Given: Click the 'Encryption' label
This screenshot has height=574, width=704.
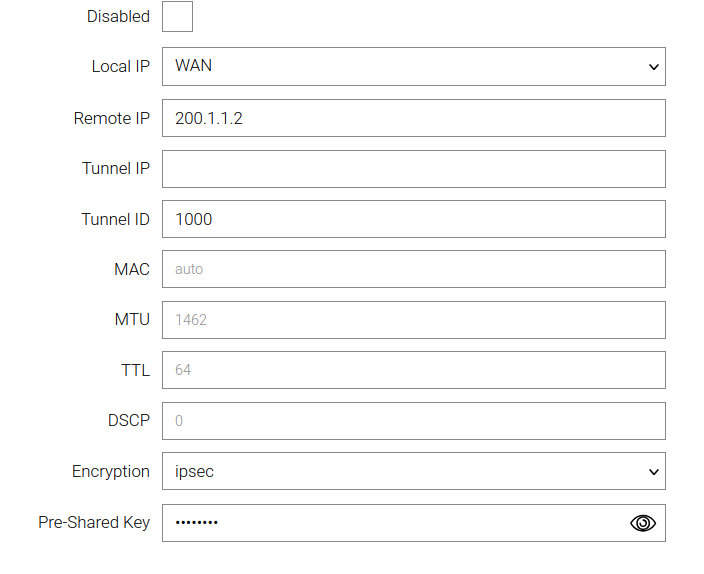Looking at the screenshot, I should pos(110,471).
